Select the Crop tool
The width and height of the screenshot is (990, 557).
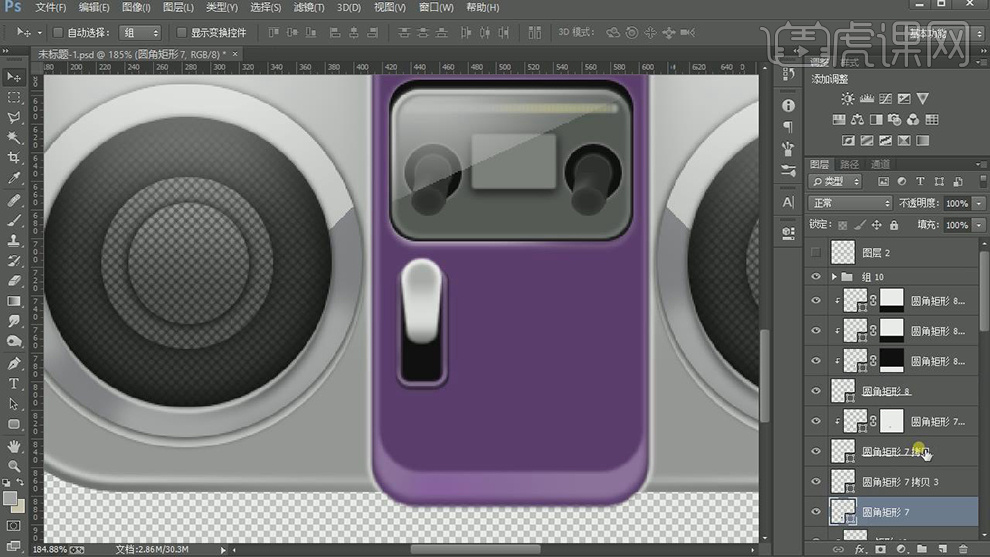pyautogui.click(x=14, y=158)
